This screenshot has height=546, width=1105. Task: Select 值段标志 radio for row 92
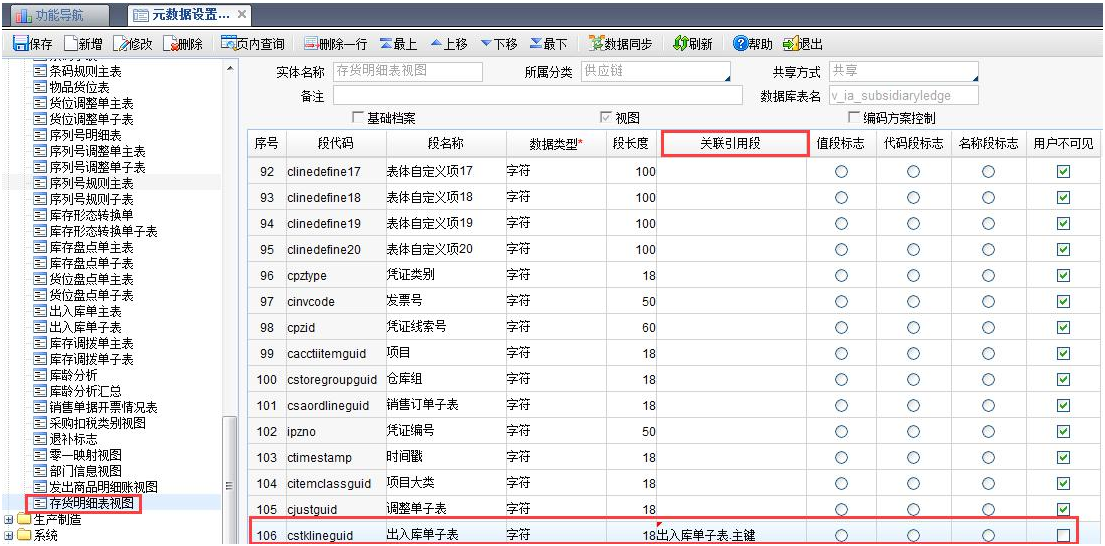point(841,171)
